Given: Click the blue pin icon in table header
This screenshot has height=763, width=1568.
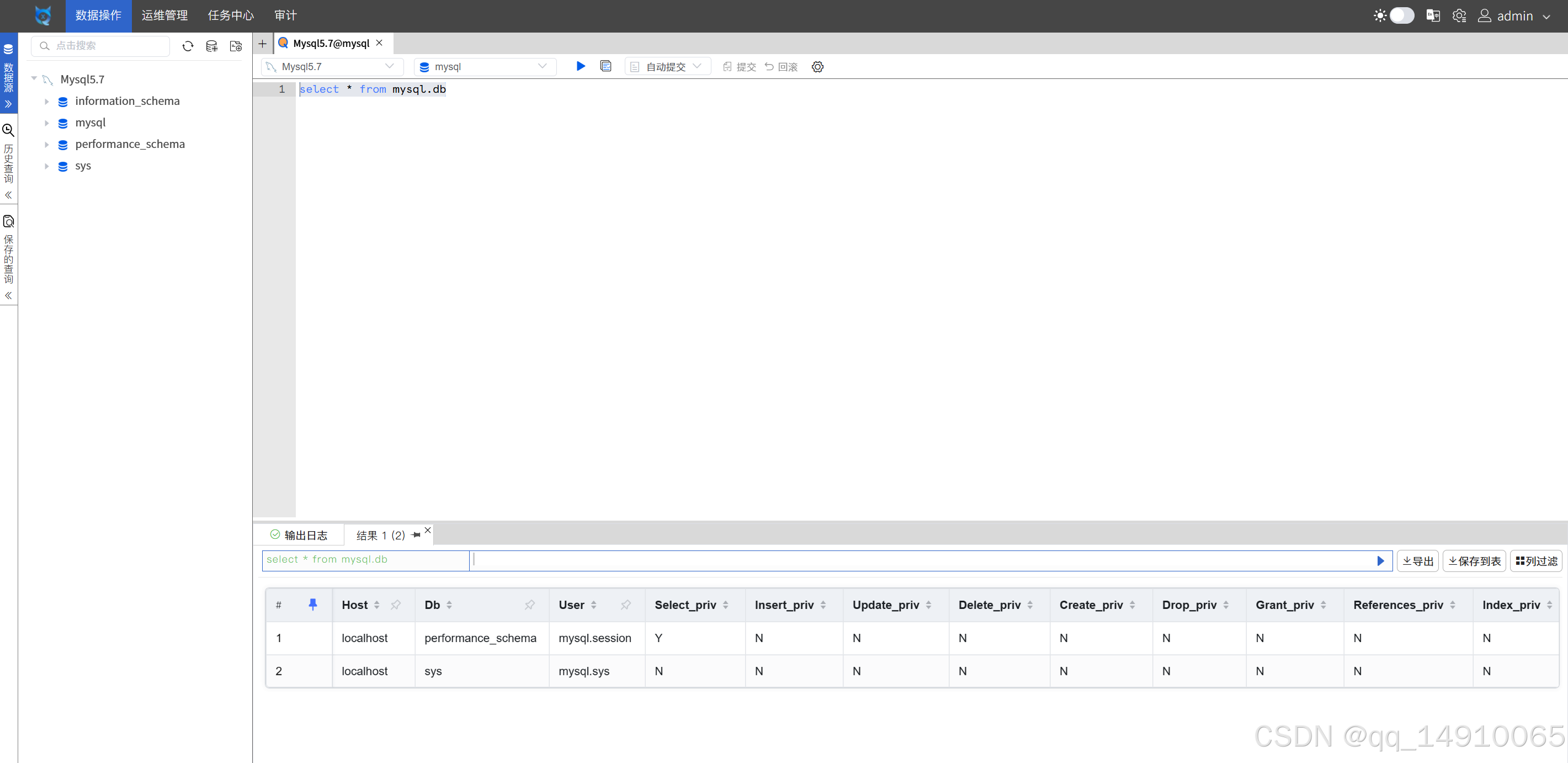Looking at the screenshot, I should click(313, 604).
